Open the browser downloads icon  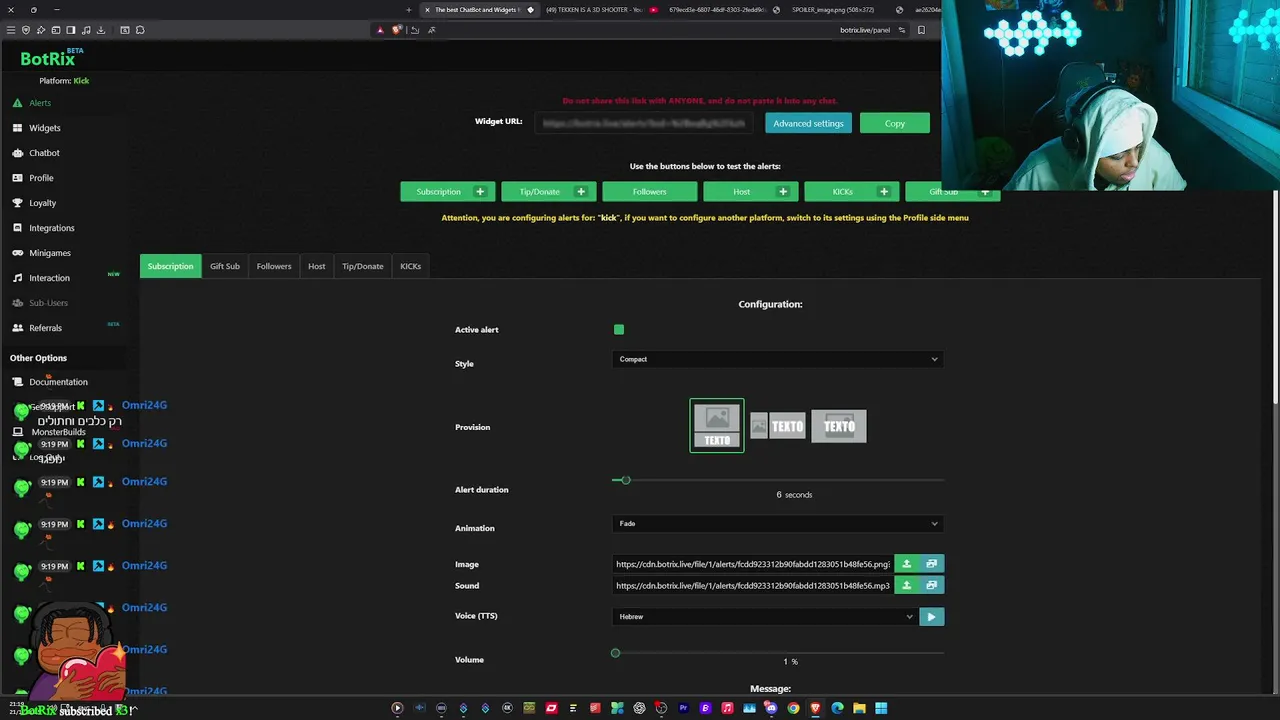(x=100, y=30)
